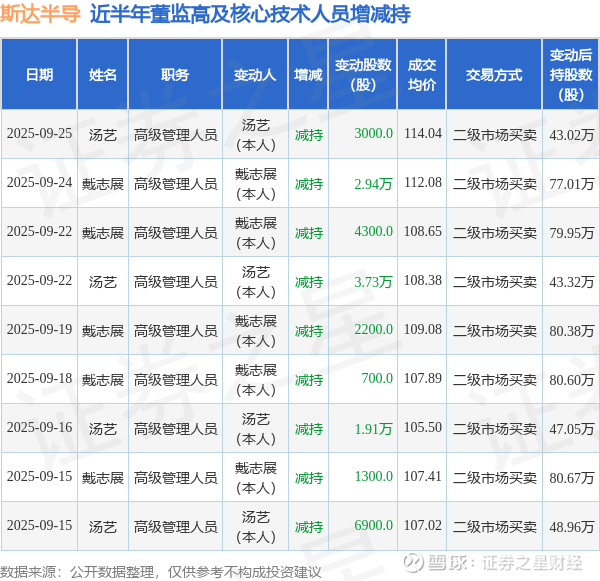600x581 pixels.
Task: Select the 变动后持股数(股) column header
Action: point(571,75)
